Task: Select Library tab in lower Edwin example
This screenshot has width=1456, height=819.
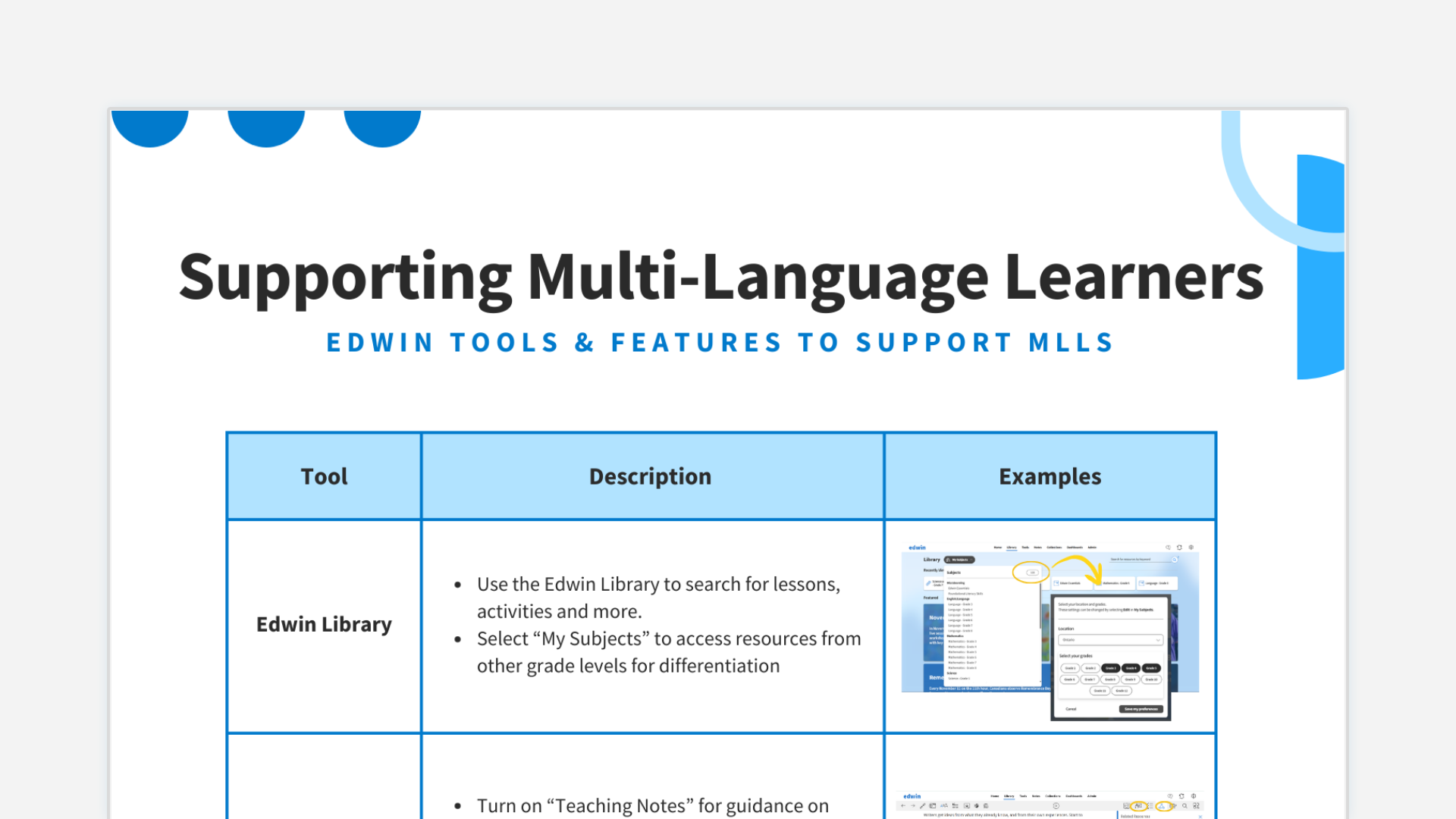Action: point(1009,796)
